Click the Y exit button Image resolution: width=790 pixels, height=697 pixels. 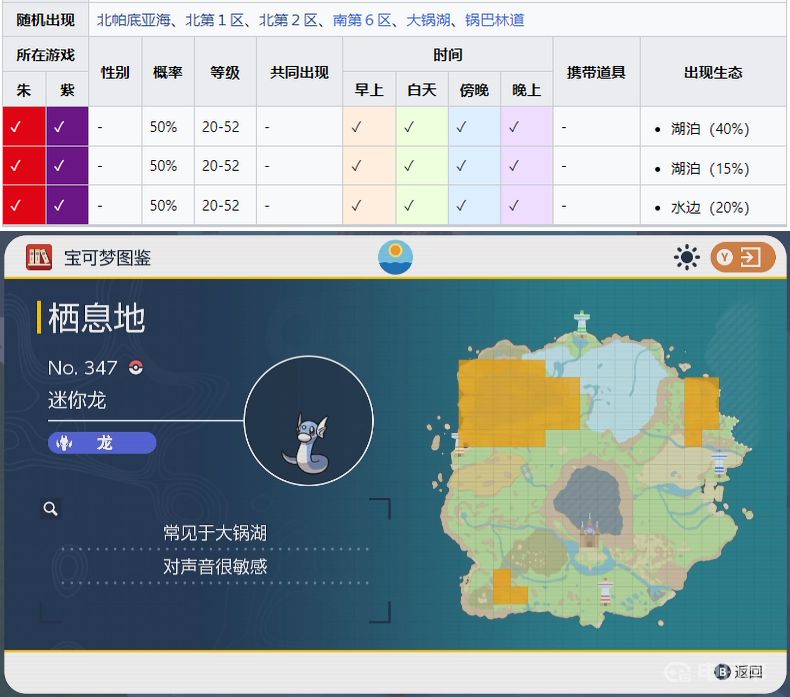pyautogui.click(x=743, y=258)
